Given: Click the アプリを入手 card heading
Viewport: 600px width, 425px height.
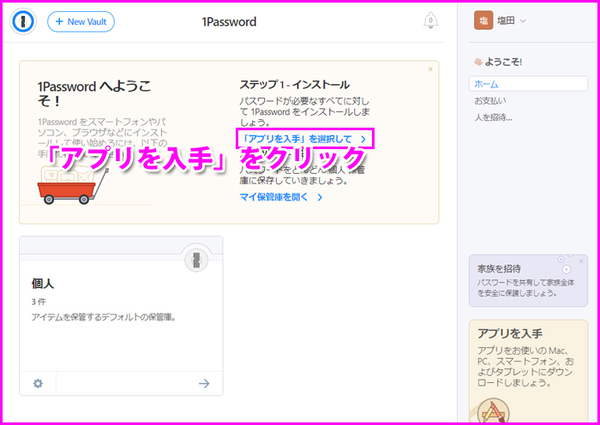Looking at the screenshot, I should coord(510,334).
